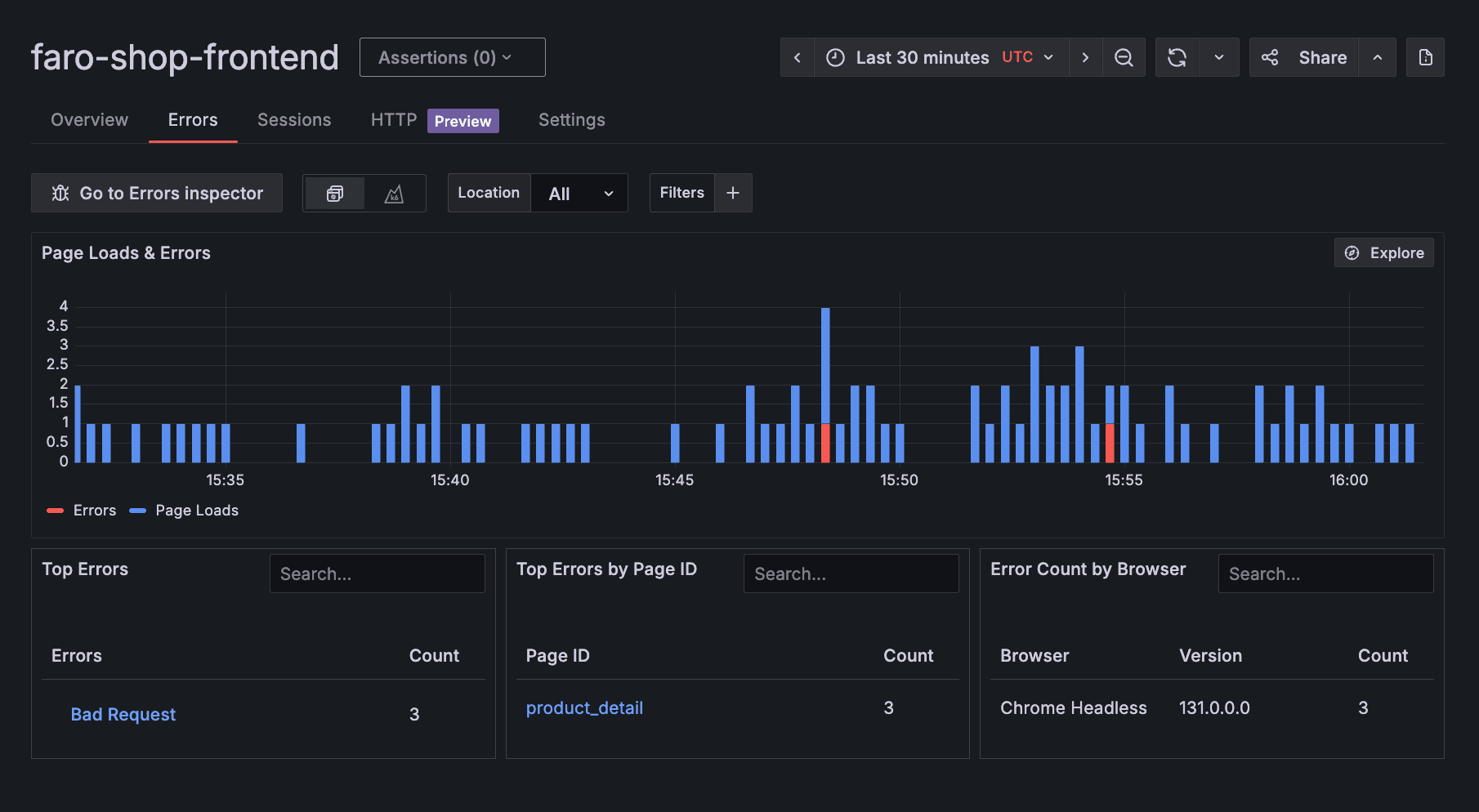Click the browser real-user data icon
The image size is (1479, 812).
pyautogui.click(x=335, y=193)
